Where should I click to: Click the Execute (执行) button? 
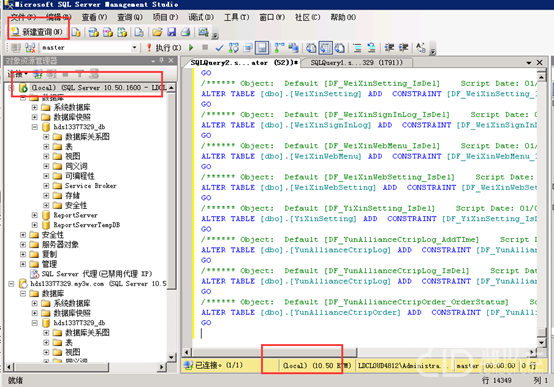(164, 48)
